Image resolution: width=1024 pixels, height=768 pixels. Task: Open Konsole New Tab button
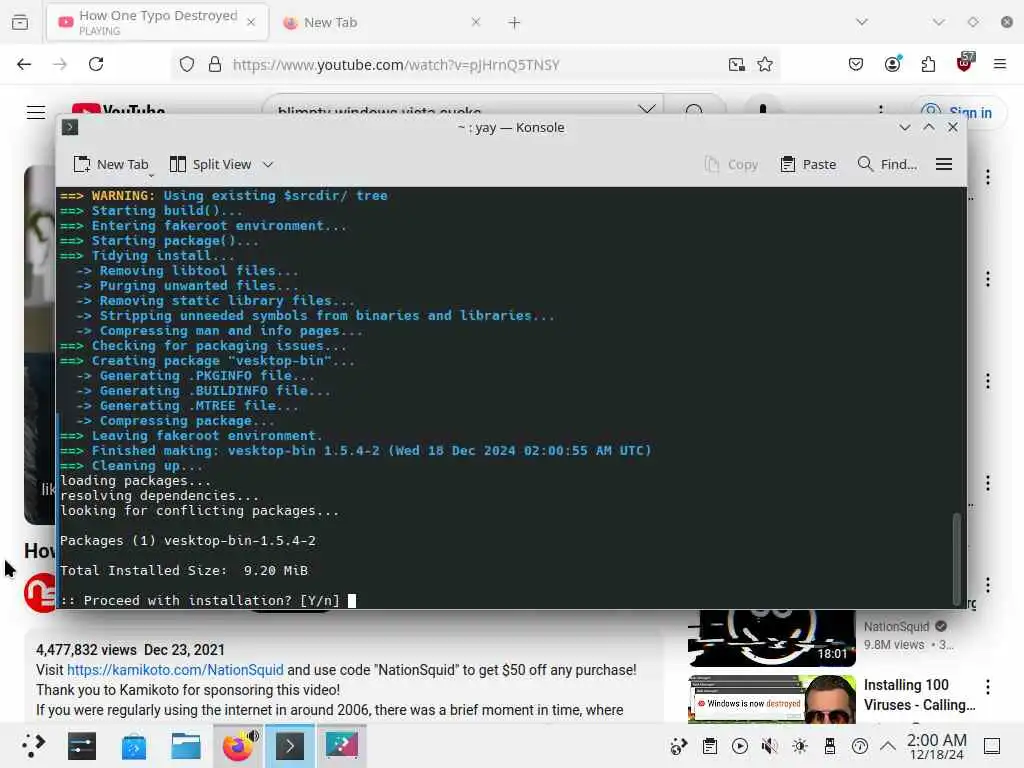pyautogui.click(x=111, y=165)
